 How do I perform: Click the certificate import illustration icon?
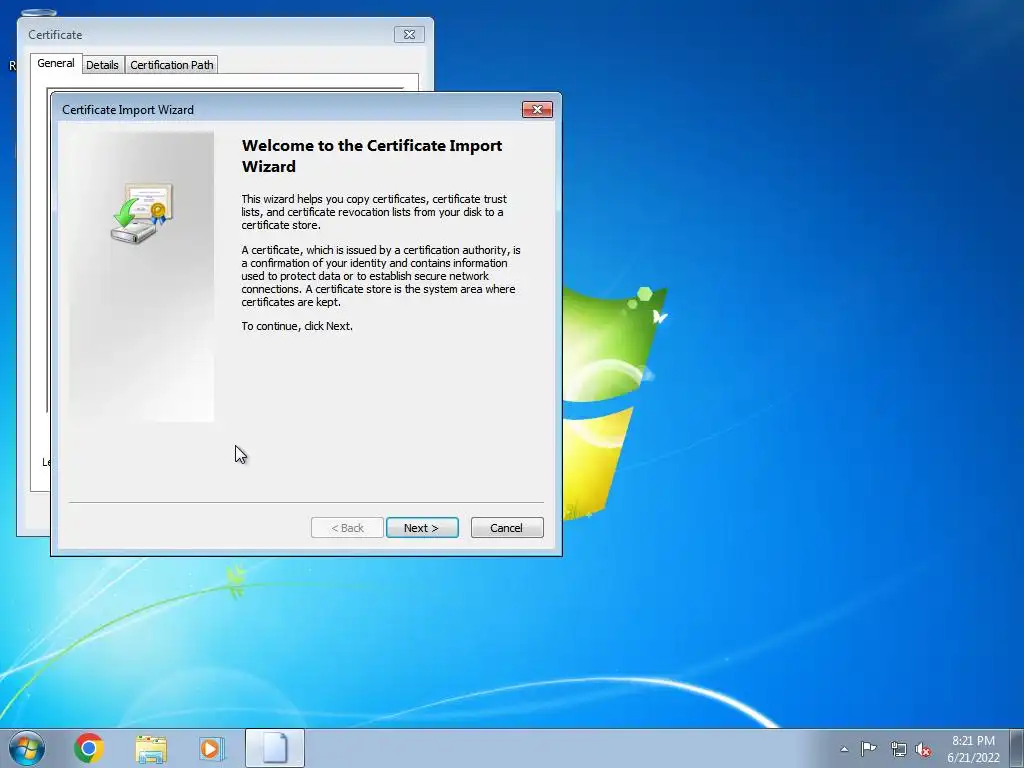(x=142, y=214)
